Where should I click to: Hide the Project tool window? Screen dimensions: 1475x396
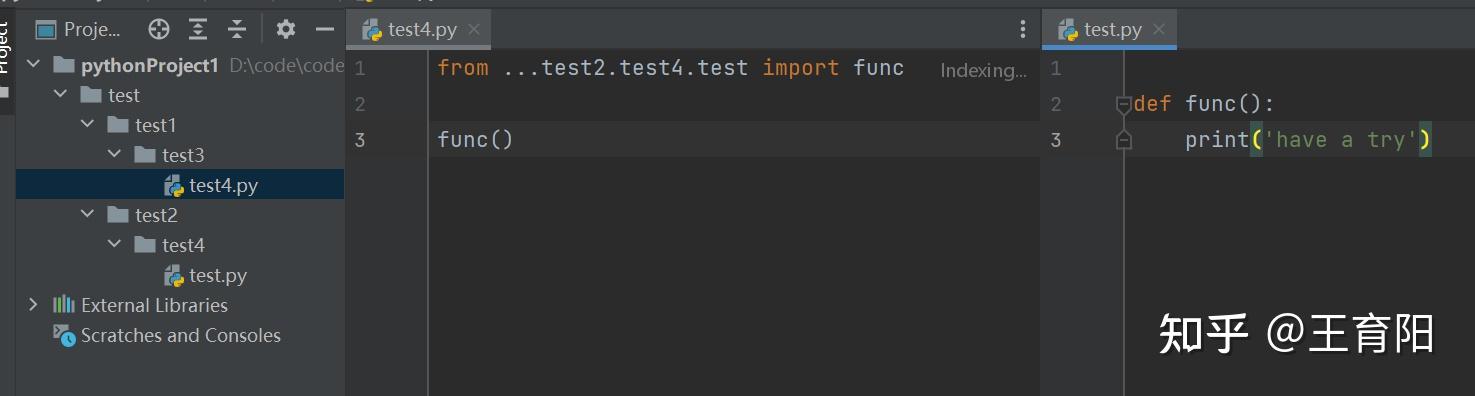pos(325,29)
